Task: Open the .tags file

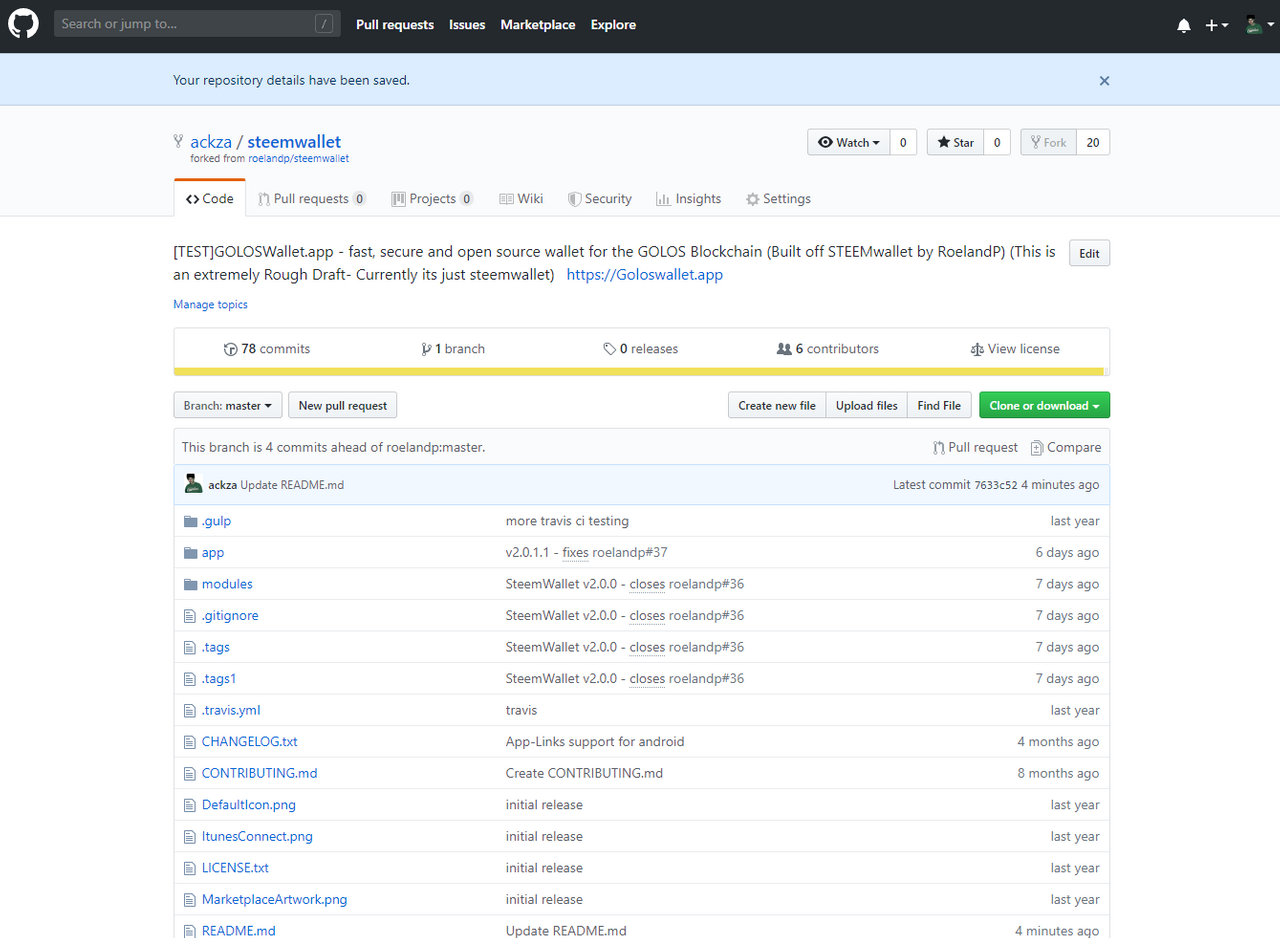Action: tap(215, 647)
